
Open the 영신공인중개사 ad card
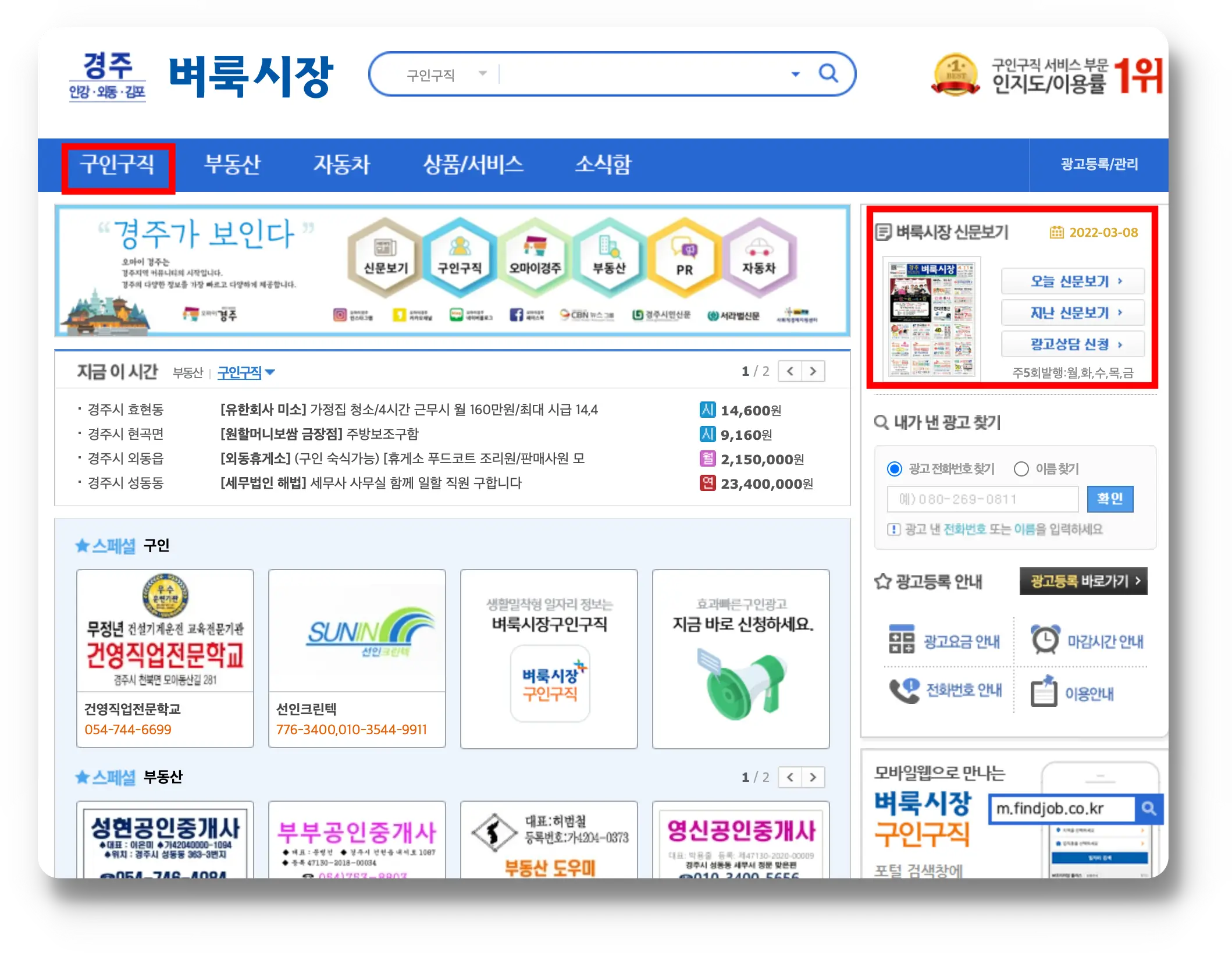[x=741, y=840]
